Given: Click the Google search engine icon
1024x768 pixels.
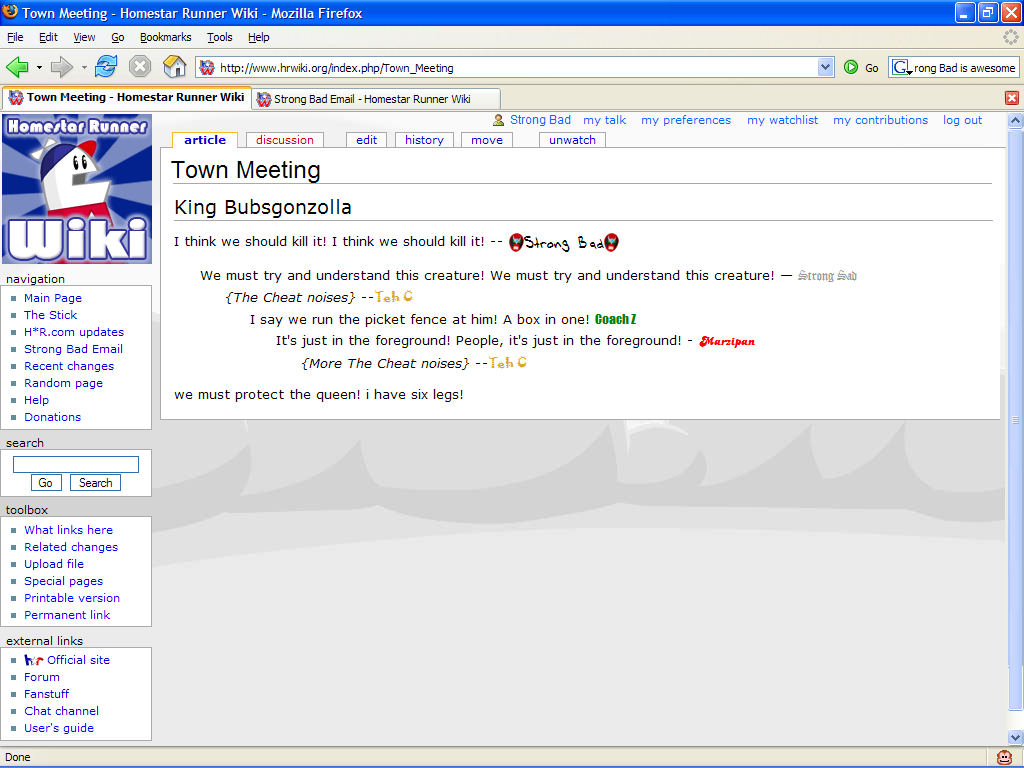Looking at the screenshot, I should pos(901,67).
